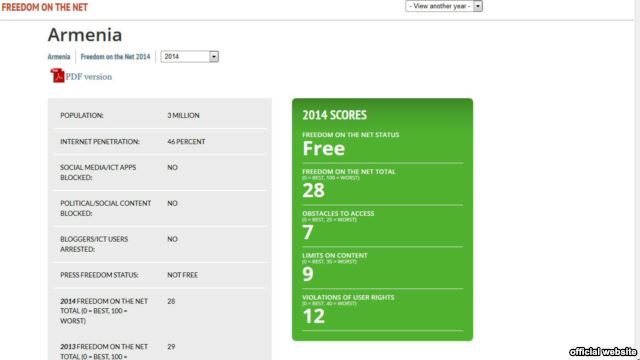
Task: Click Freedom on the Net total score 28
Action: click(313, 190)
